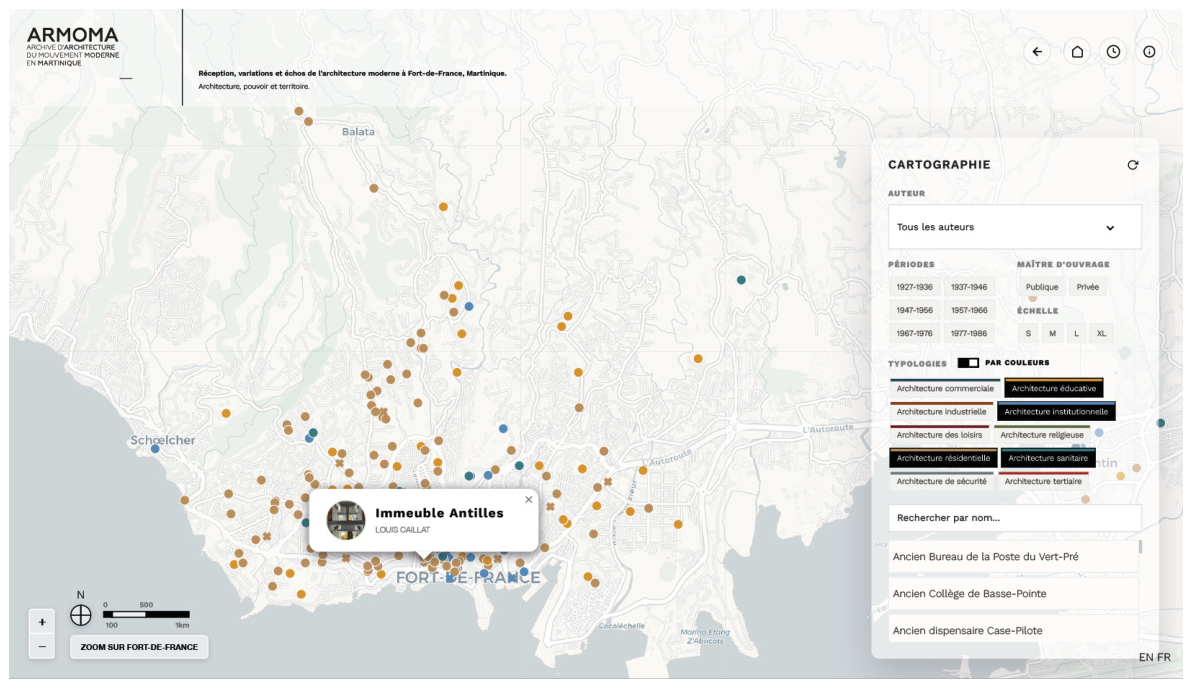1191x687 pixels.
Task: Close the Immeuble Antilles popup
Action: click(529, 499)
